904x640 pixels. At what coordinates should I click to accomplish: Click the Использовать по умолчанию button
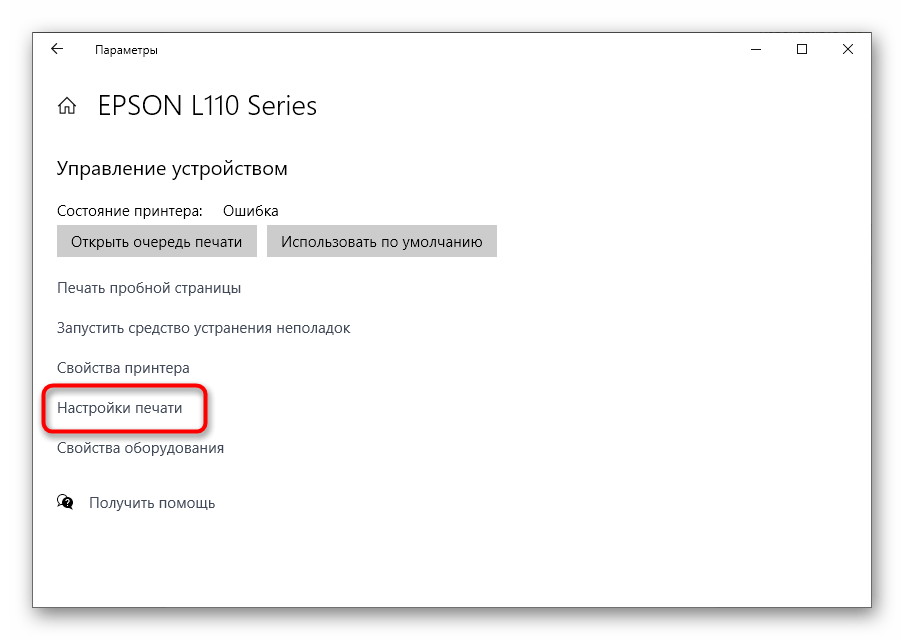382,241
